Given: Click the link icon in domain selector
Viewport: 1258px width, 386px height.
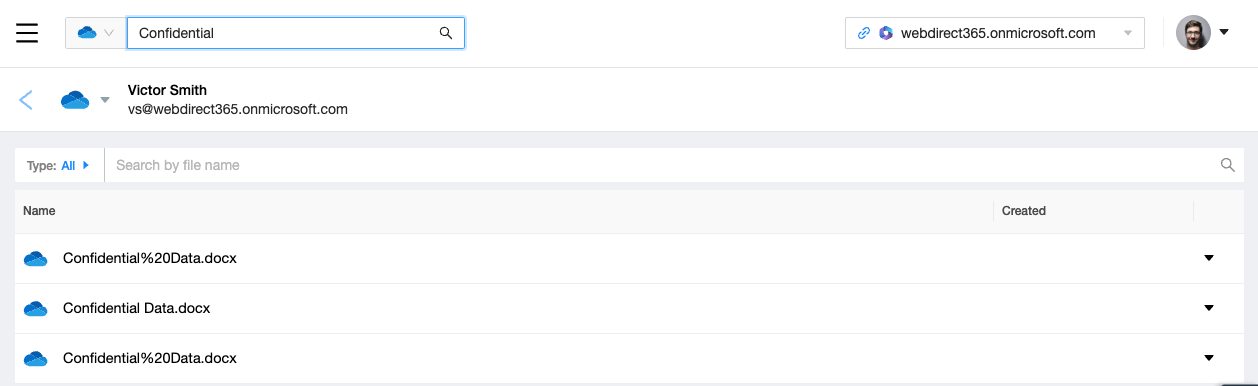Looking at the screenshot, I should (864, 33).
